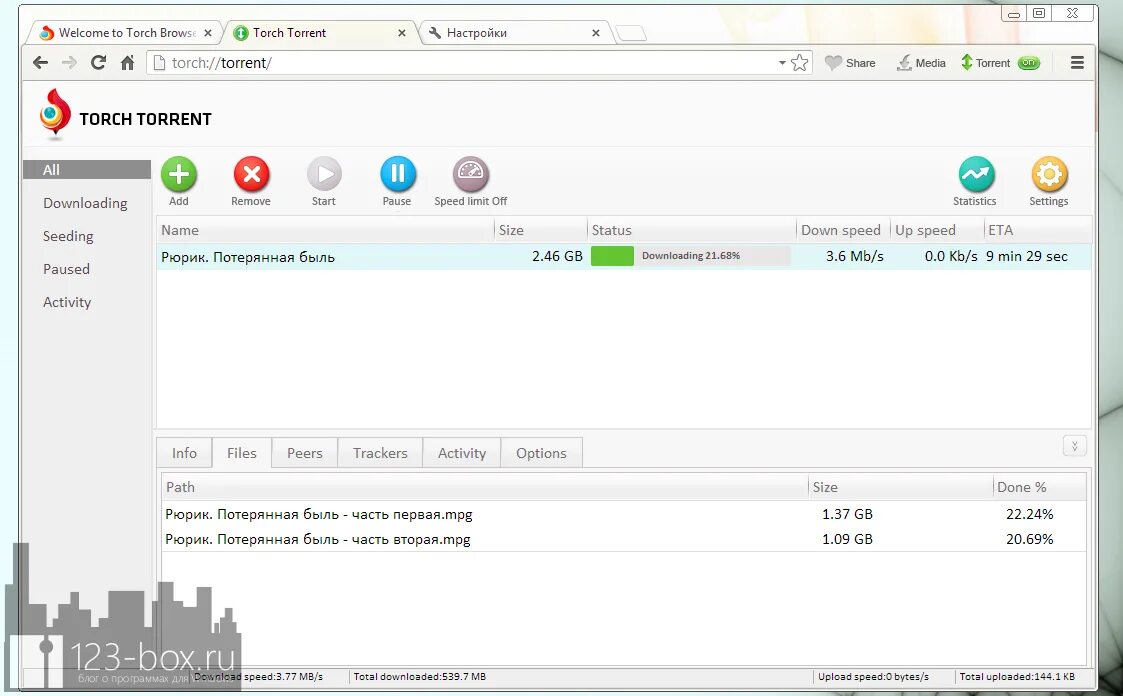1123x696 pixels.
Task: Switch to Welcome to Torch Browser tab
Action: point(126,33)
